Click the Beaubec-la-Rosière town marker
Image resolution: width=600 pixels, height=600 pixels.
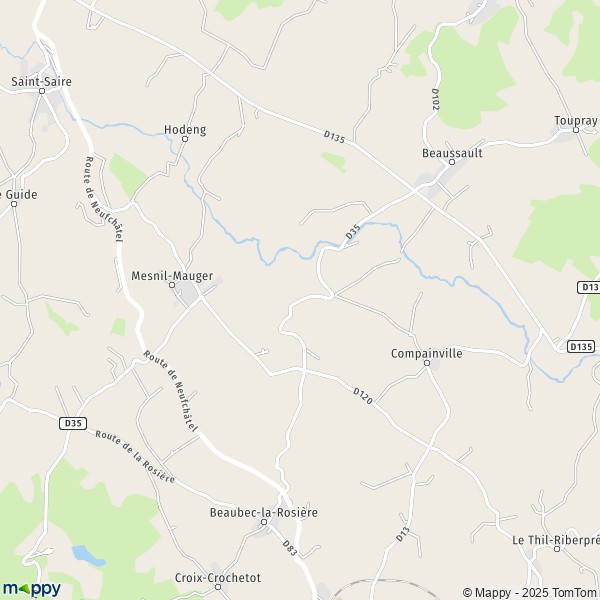pos(264,522)
